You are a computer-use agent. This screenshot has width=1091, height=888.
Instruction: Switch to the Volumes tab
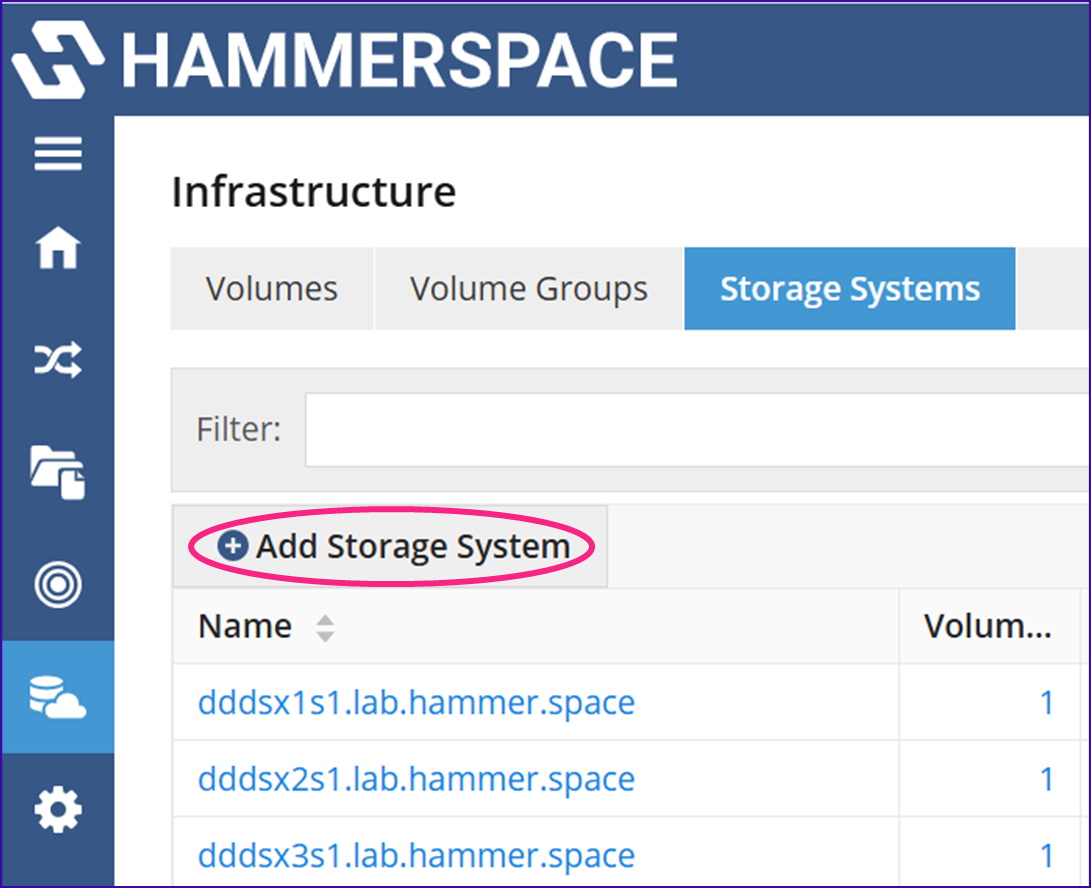272,289
